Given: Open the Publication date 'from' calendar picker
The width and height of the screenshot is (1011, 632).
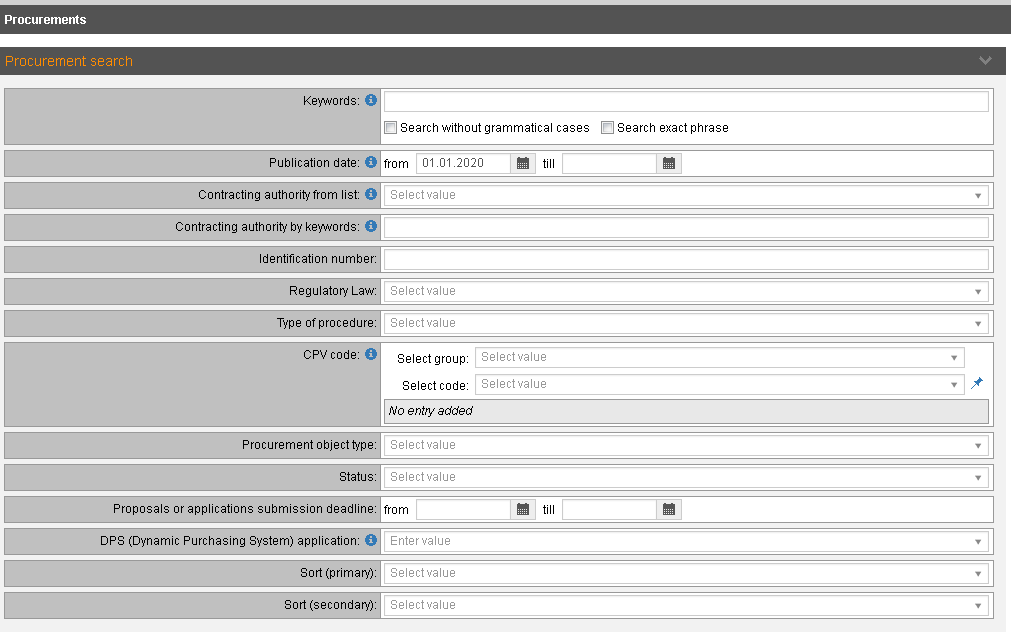Looking at the screenshot, I should point(523,163).
